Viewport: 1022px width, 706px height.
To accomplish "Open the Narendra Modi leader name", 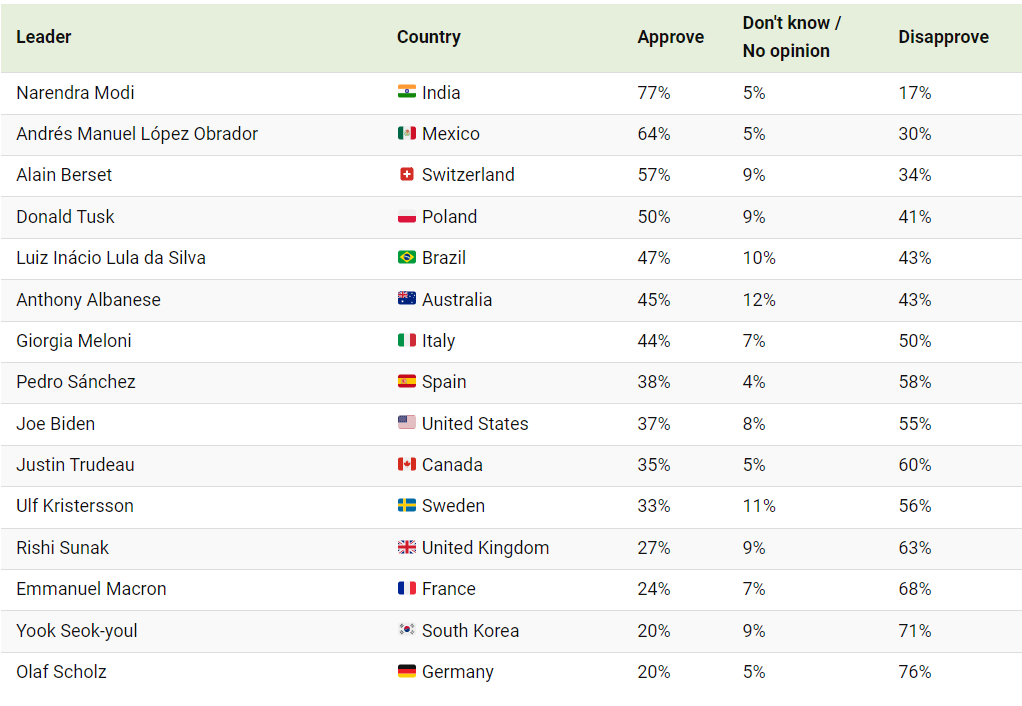I will (75, 93).
